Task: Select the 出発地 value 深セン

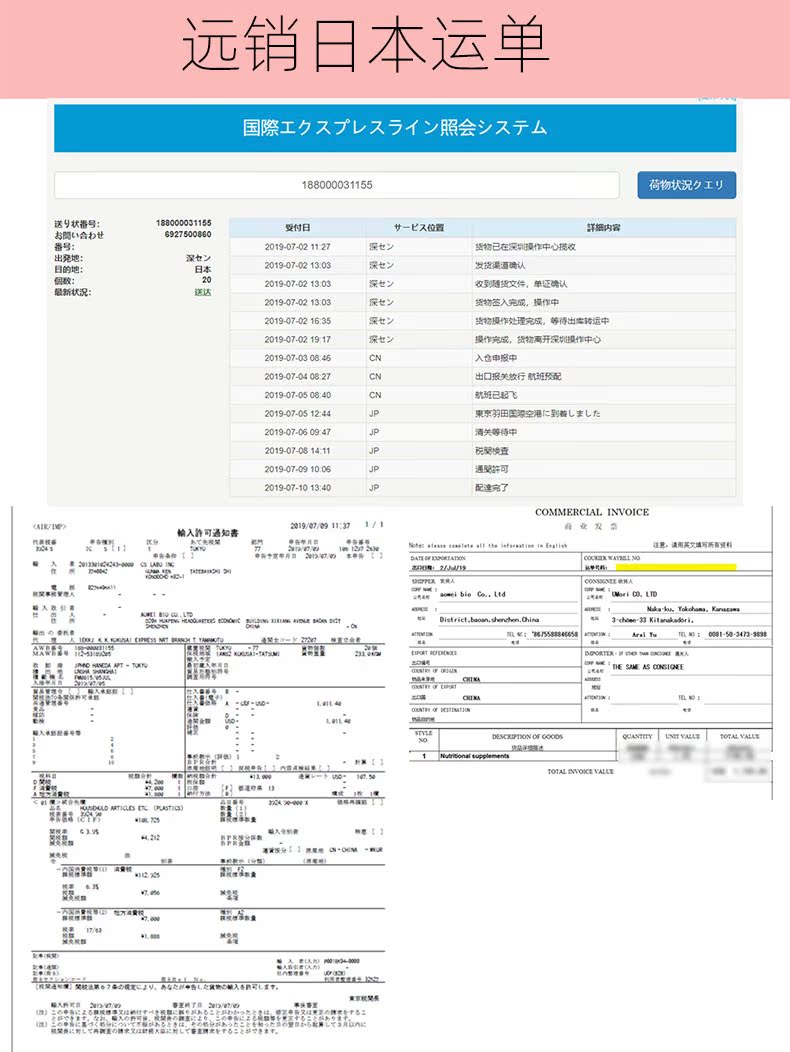Action: [x=199, y=258]
